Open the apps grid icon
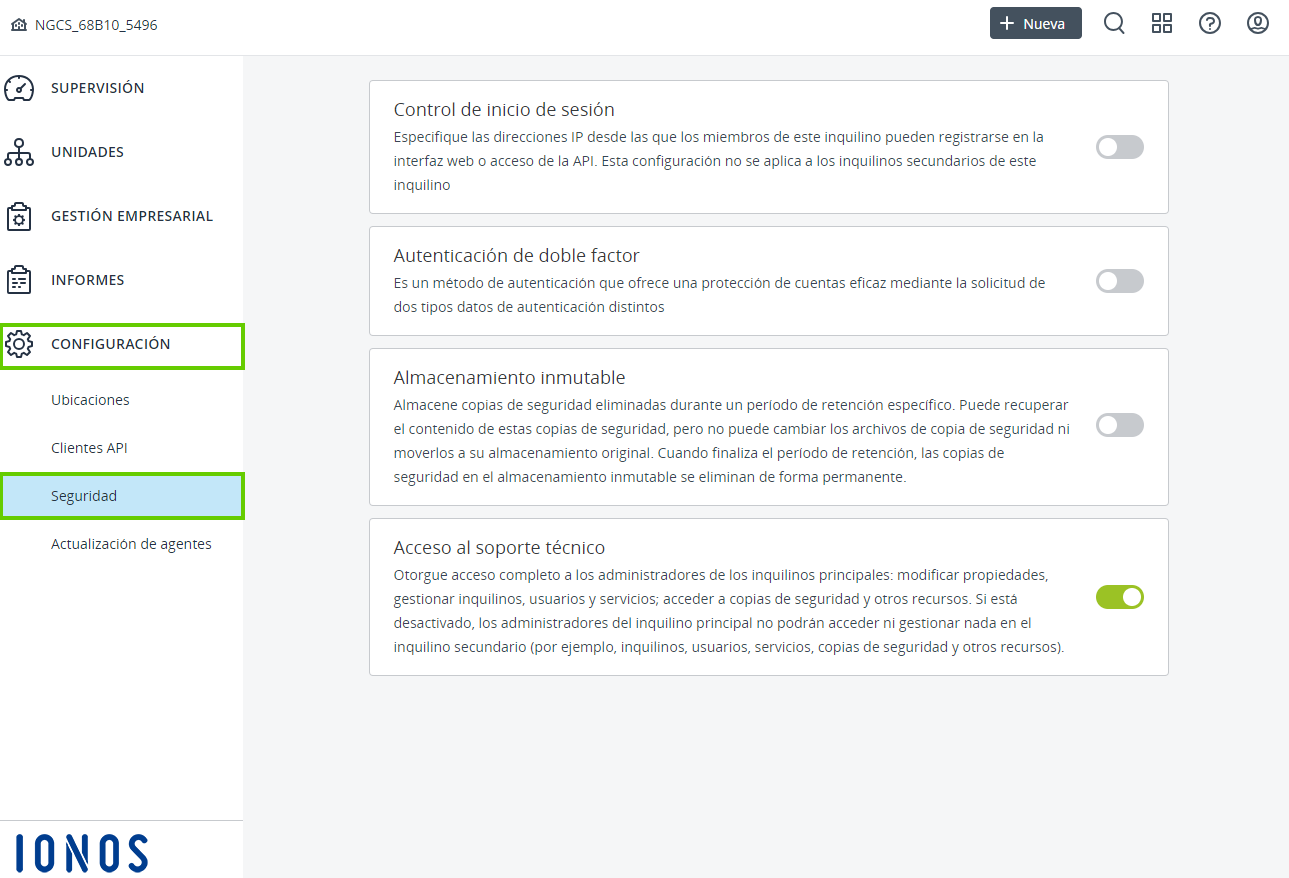The height and width of the screenshot is (878, 1289). pyautogui.click(x=1162, y=23)
